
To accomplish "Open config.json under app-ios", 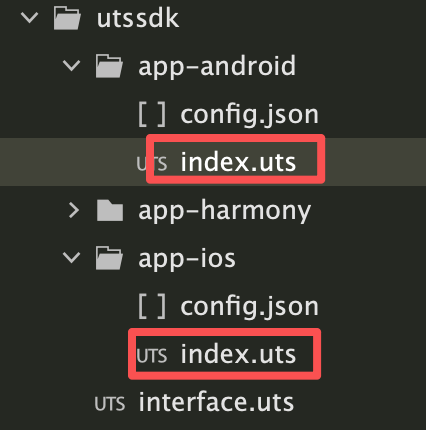I will [249, 308].
